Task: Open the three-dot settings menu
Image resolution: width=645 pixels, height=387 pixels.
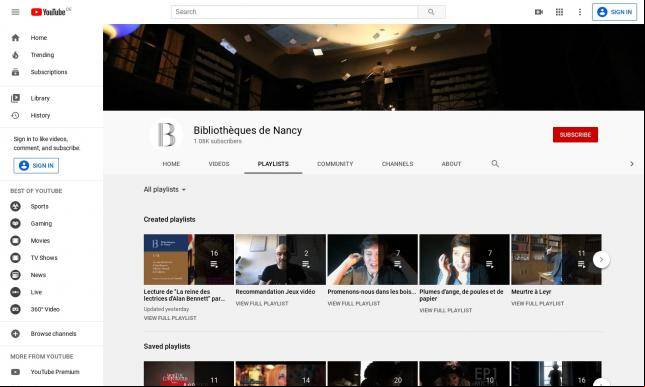Action: [580, 12]
